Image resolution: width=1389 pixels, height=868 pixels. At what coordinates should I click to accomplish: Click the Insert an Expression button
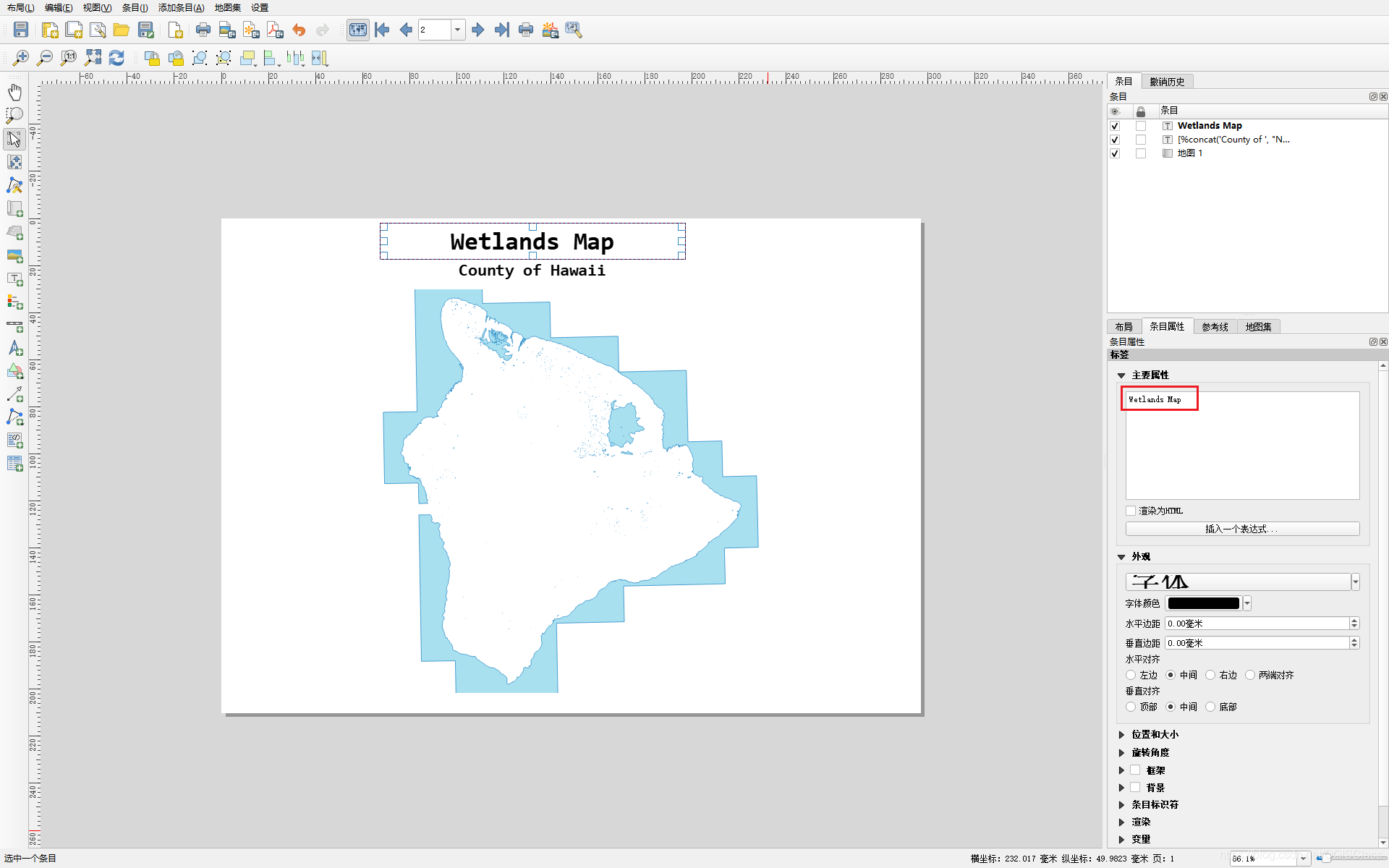[x=1241, y=529]
